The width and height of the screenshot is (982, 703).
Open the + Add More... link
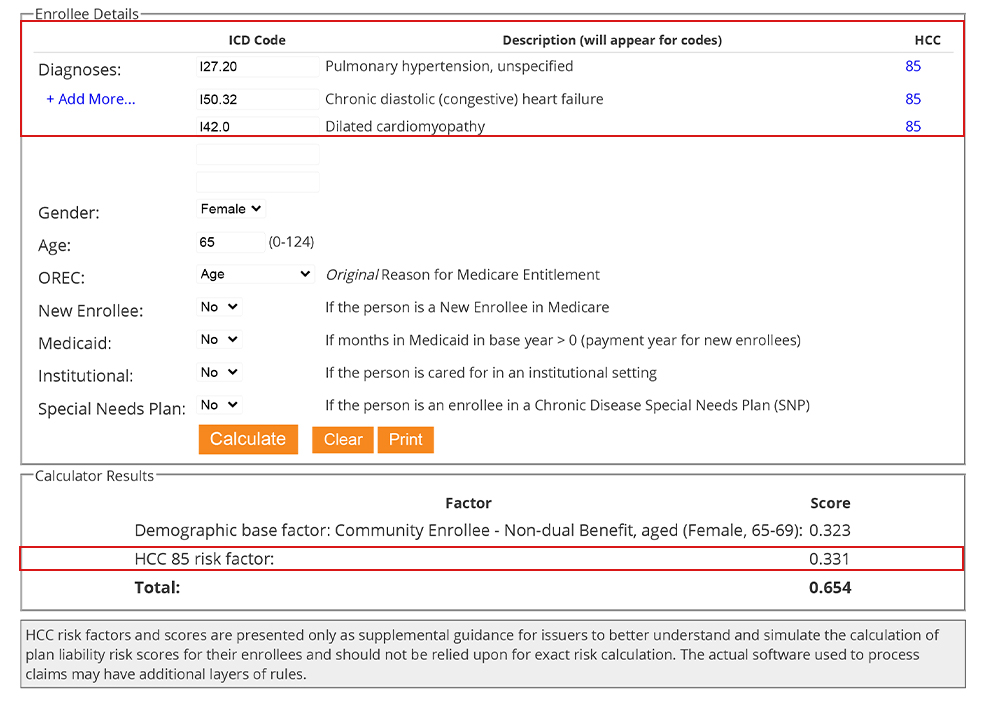[x=91, y=99]
